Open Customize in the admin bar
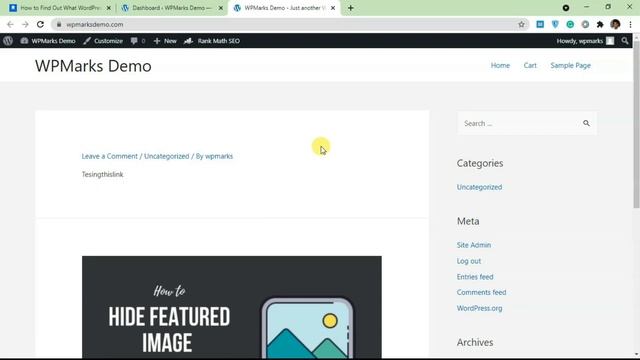This screenshot has height=360, width=640. 103,41
